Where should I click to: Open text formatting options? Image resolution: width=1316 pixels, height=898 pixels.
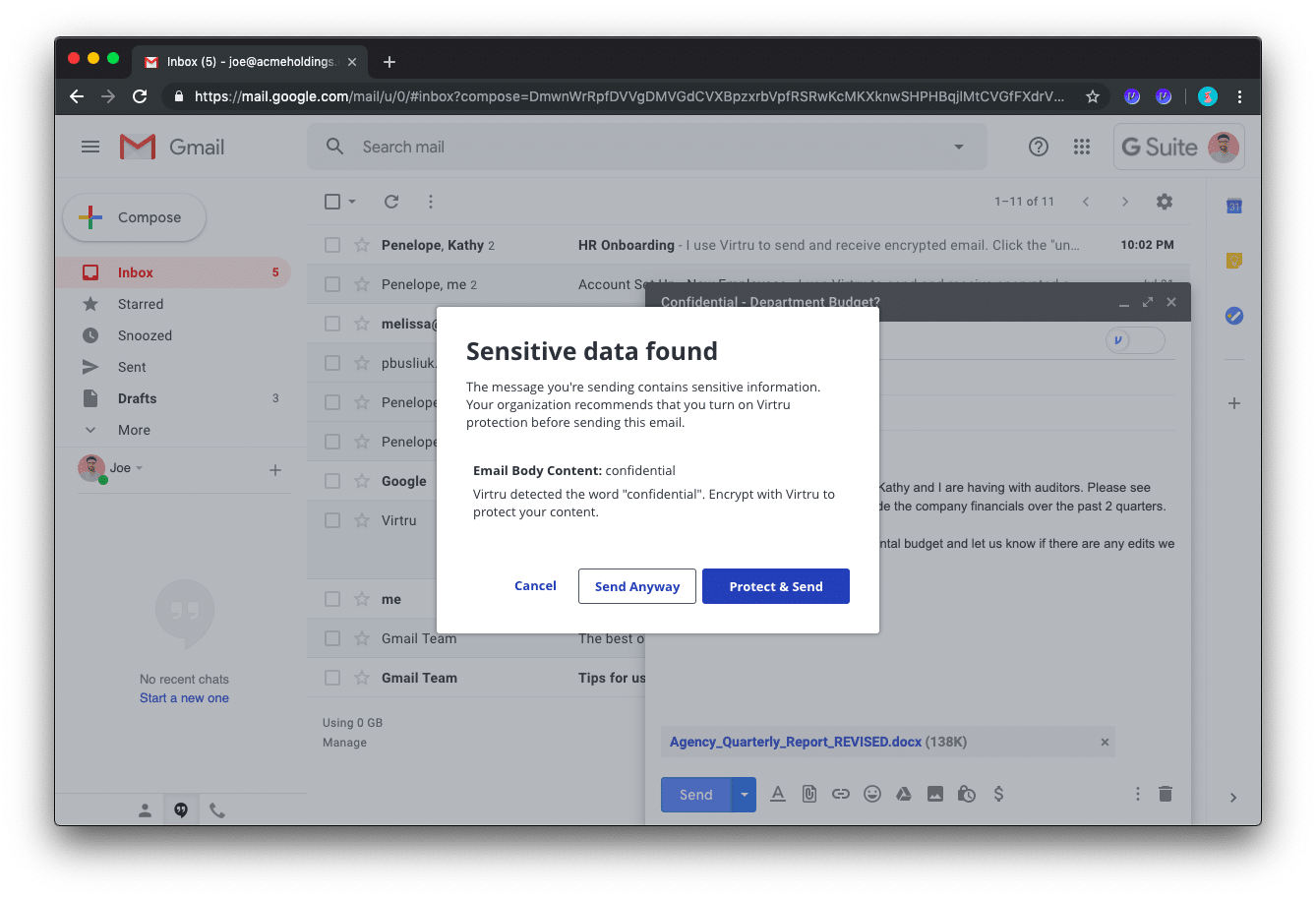tap(778, 794)
